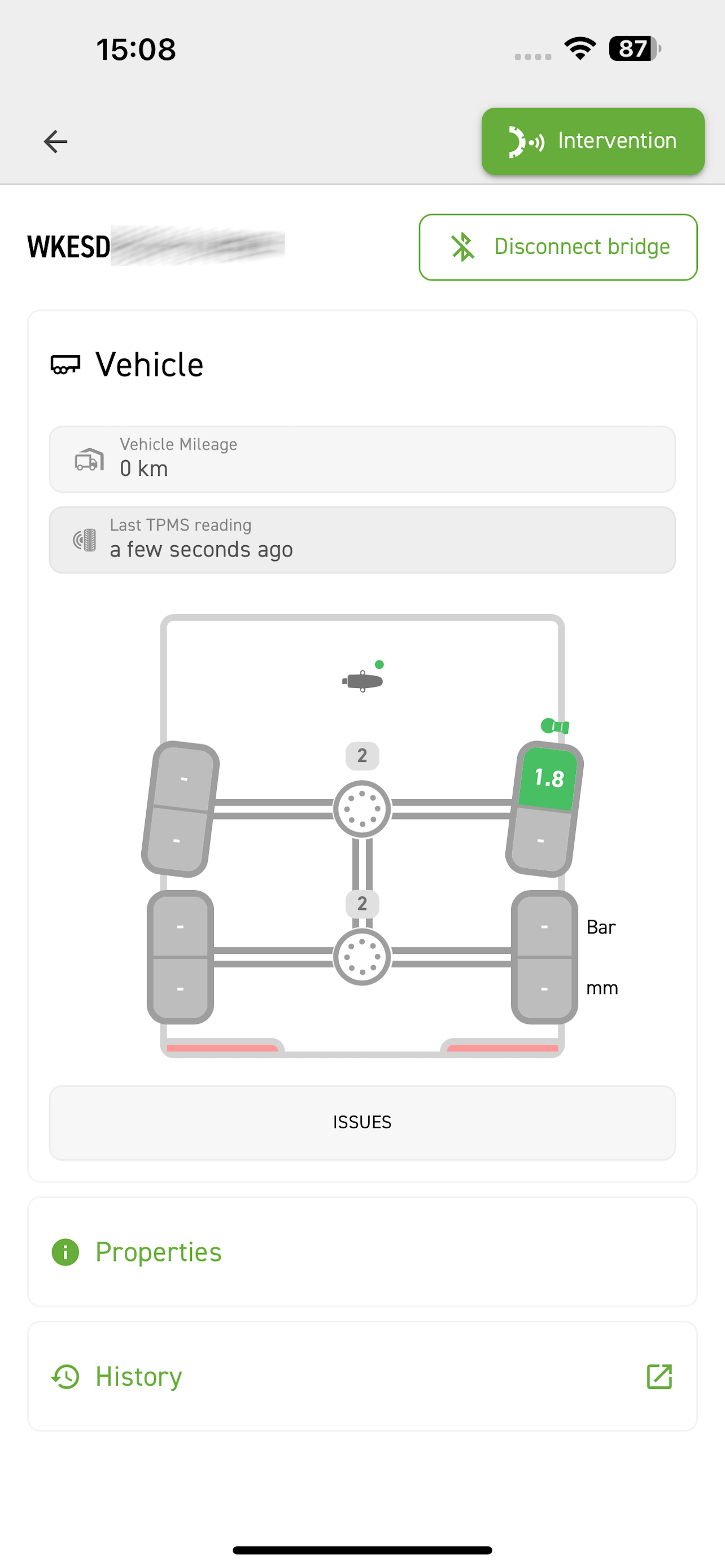Tap the green Intervention button
This screenshot has width=725, height=1568.
coord(592,141)
